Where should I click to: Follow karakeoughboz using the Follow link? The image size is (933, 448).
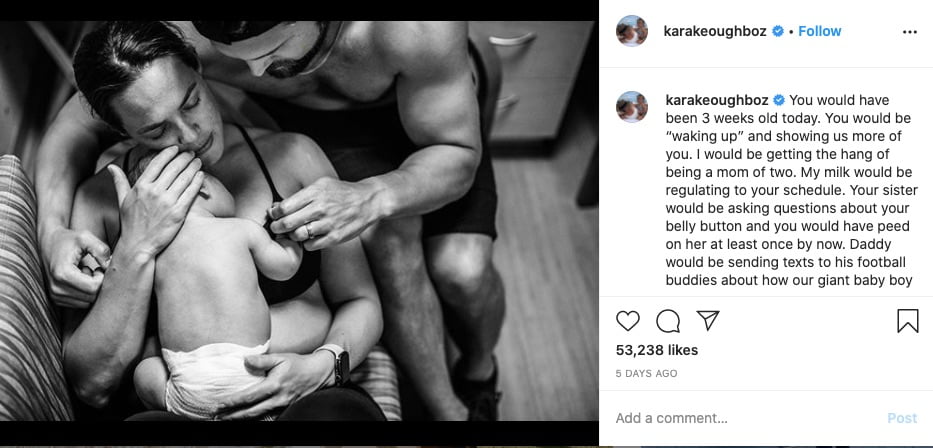click(x=819, y=32)
